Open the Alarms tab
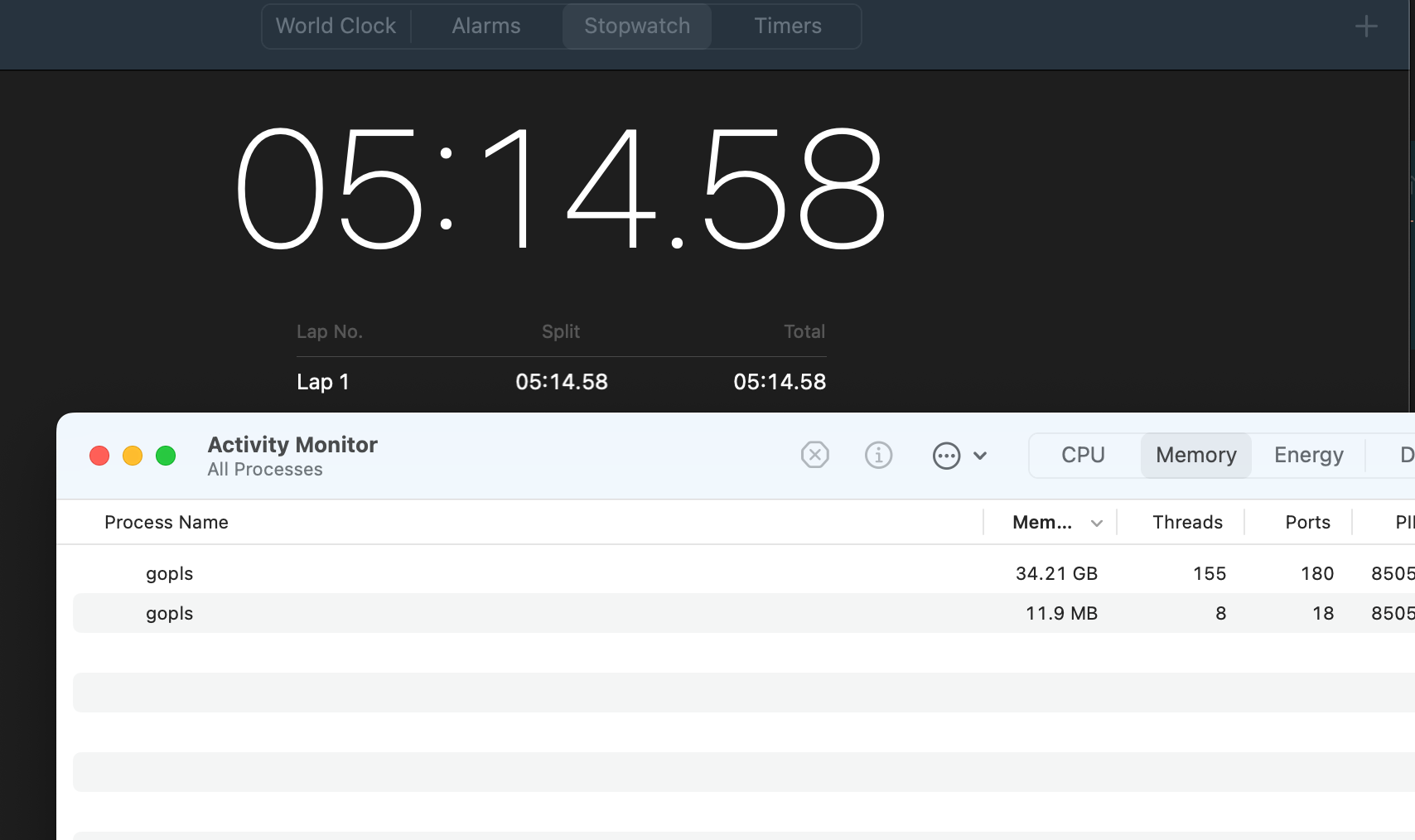Image resolution: width=1415 pixels, height=840 pixels. coord(485,27)
